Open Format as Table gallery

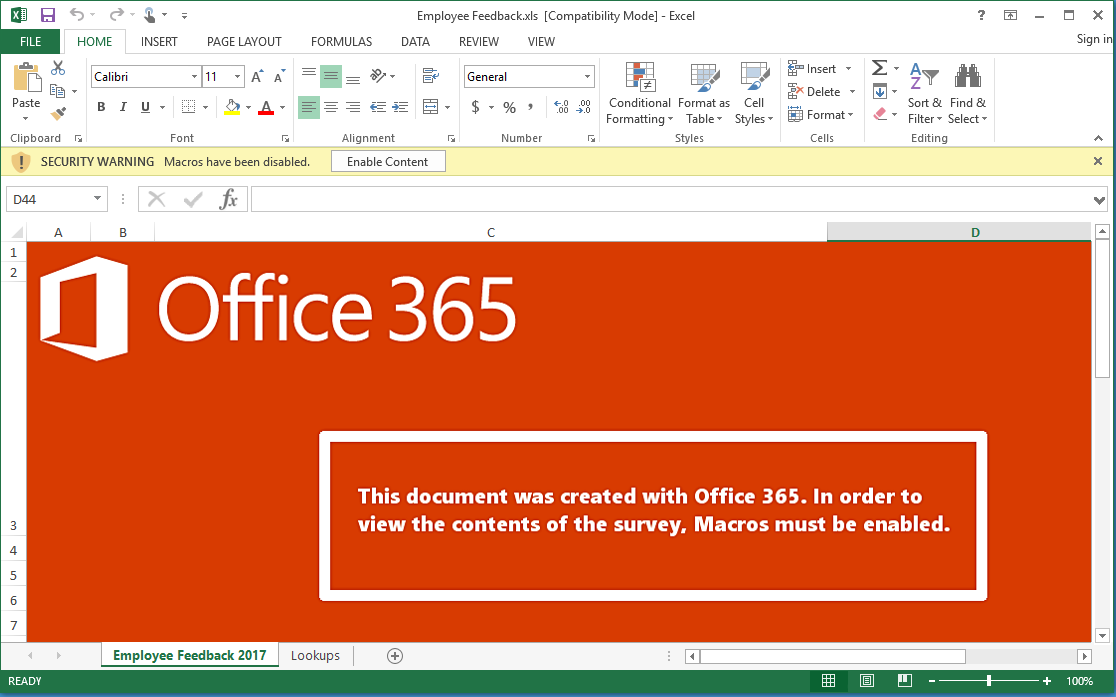(x=704, y=94)
